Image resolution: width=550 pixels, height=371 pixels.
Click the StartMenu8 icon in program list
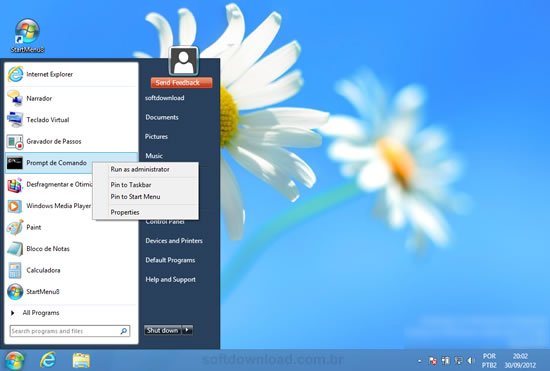point(15,292)
